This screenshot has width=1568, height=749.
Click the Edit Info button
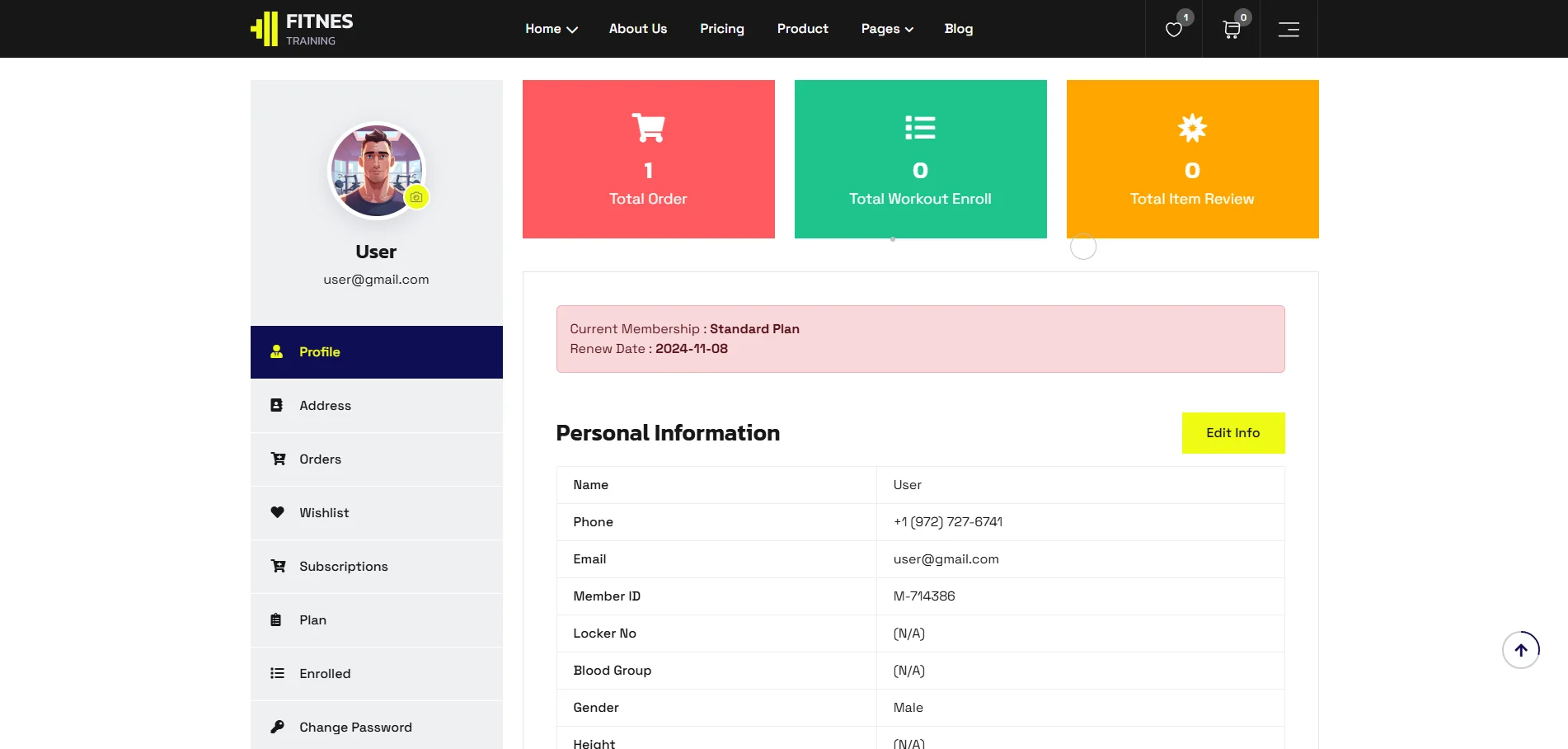tap(1232, 433)
